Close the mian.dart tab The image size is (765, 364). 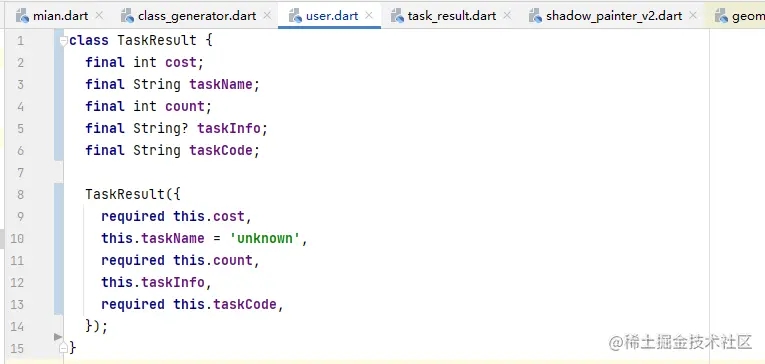[99, 16]
